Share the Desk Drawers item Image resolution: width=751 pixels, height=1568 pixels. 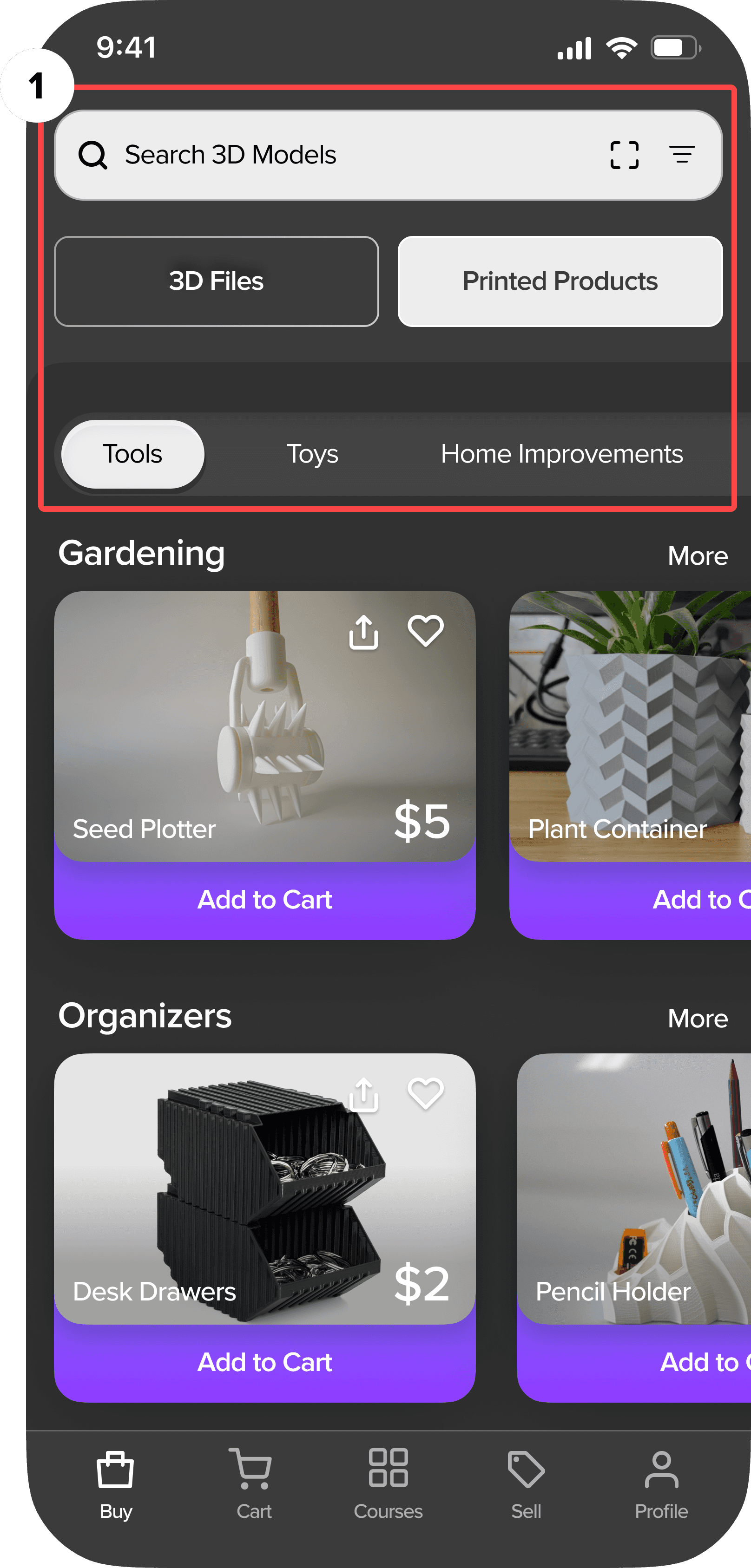(363, 1094)
